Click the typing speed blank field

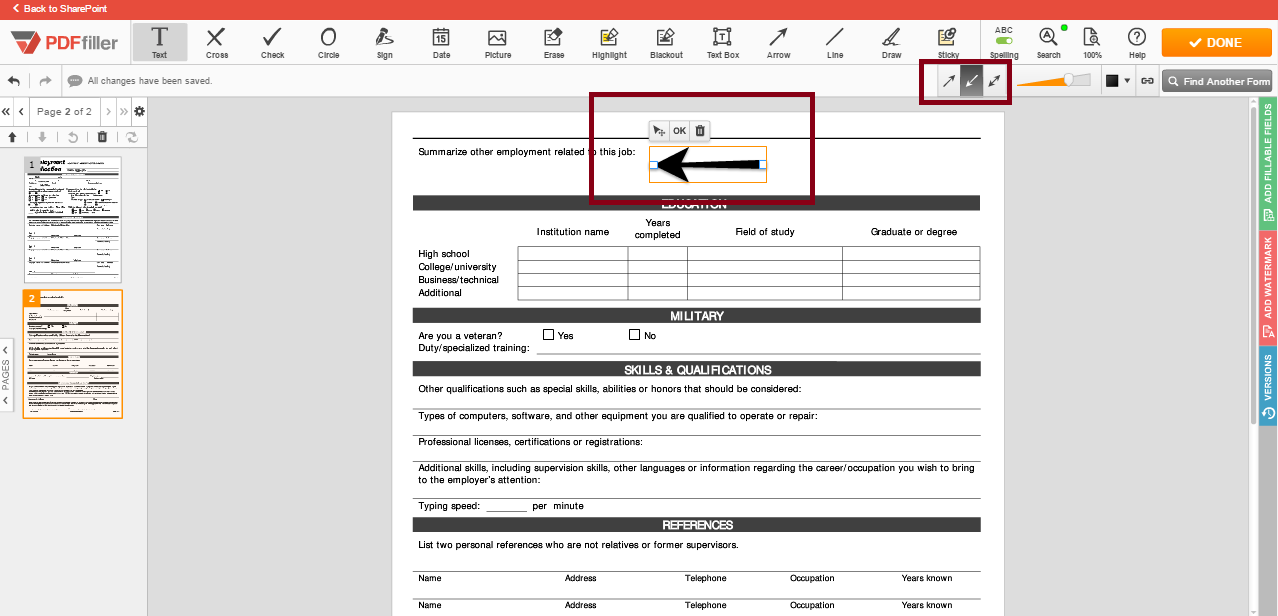506,506
